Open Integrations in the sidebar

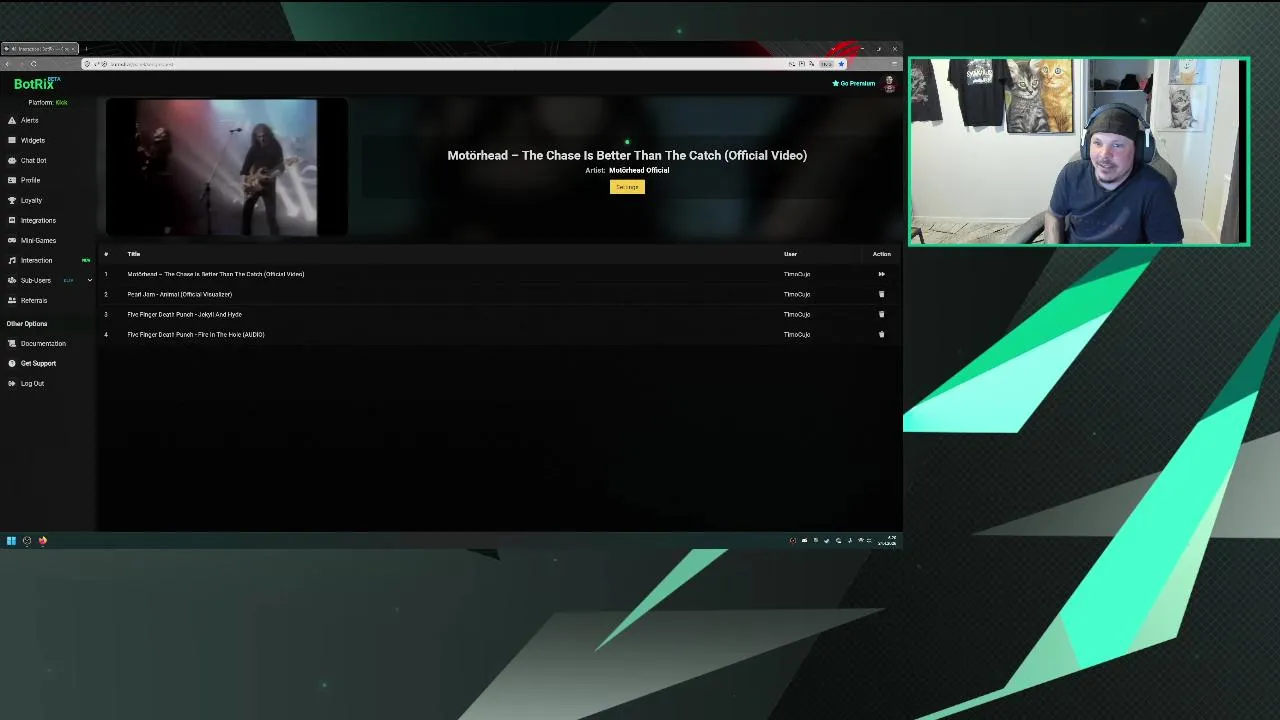pyautogui.click(x=38, y=220)
